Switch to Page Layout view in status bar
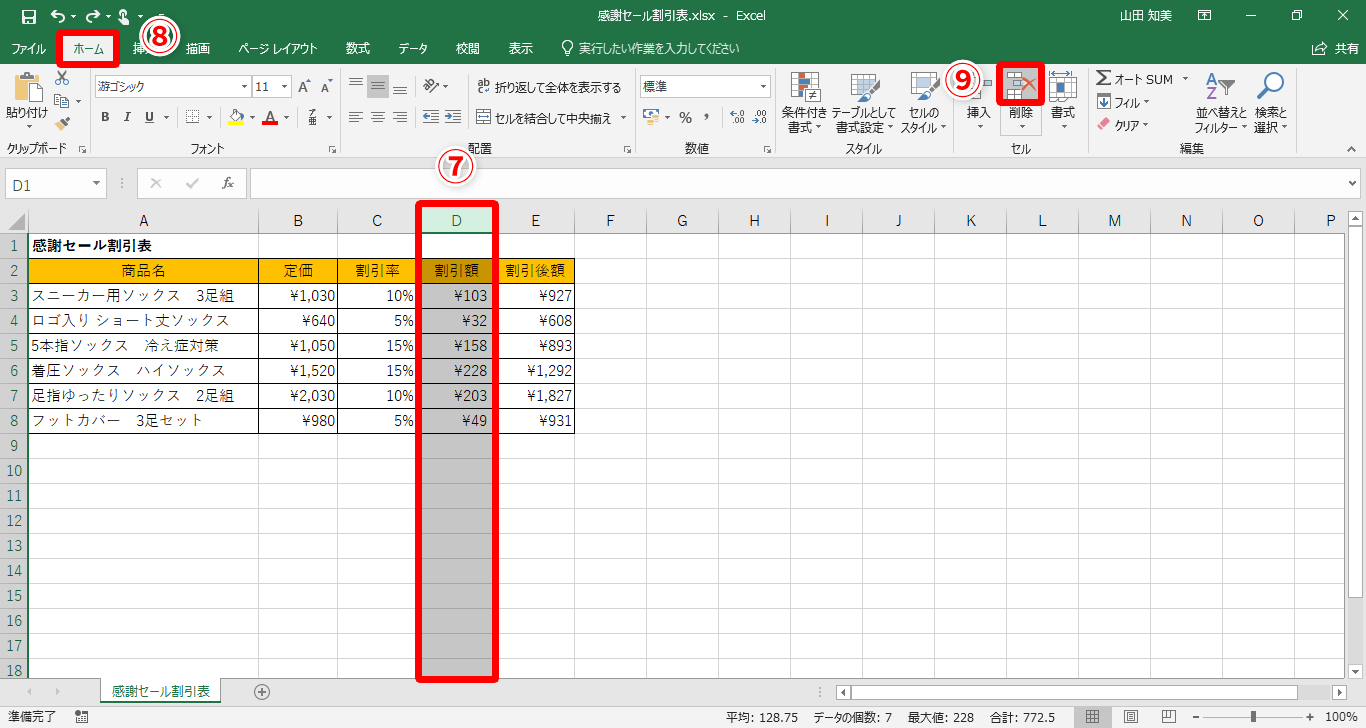1366x728 pixels. coord(1130,716)
